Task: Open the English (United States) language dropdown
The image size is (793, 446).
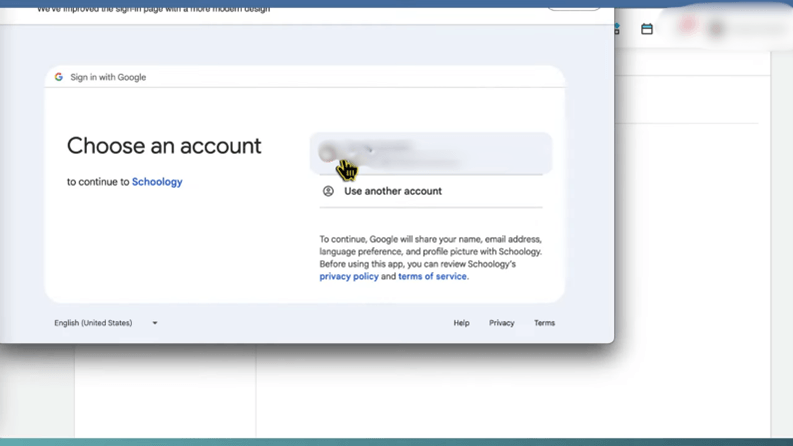Action: (x=106, y=323)
